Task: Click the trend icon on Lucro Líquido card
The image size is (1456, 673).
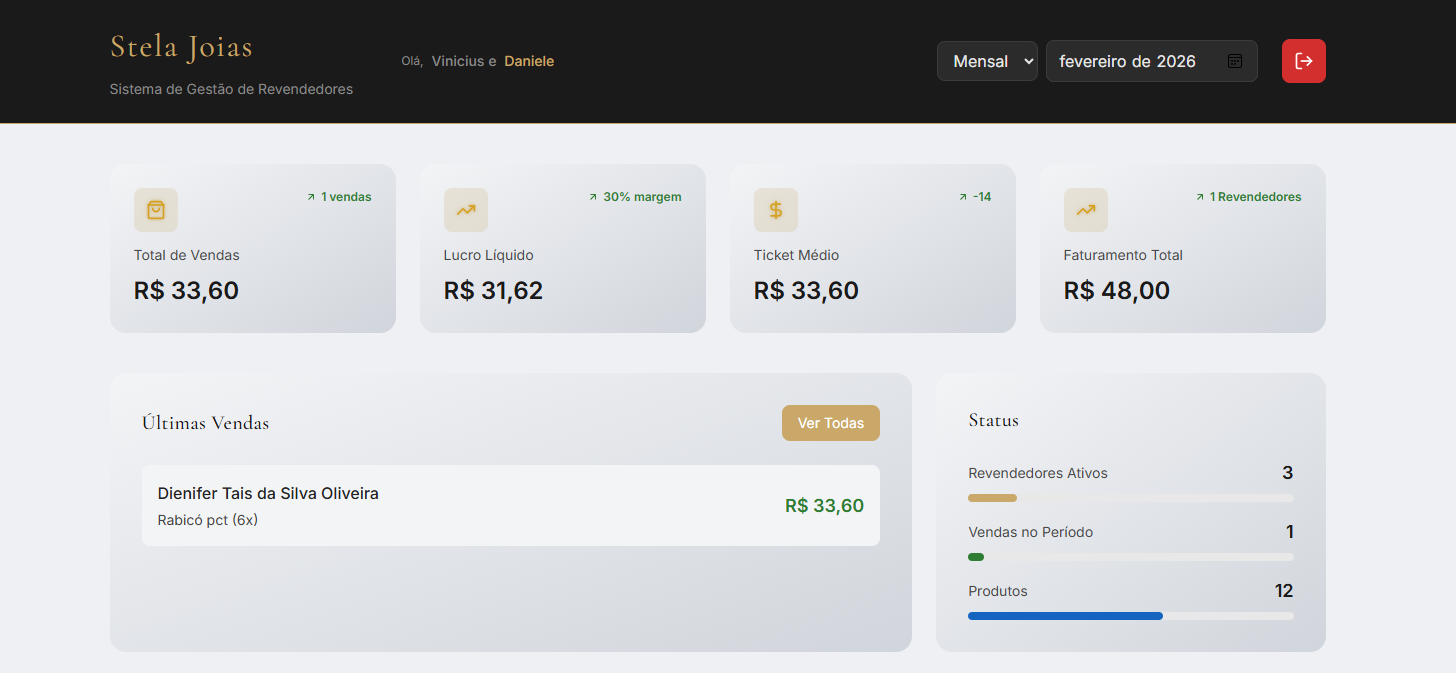Action: coord(466,210)
